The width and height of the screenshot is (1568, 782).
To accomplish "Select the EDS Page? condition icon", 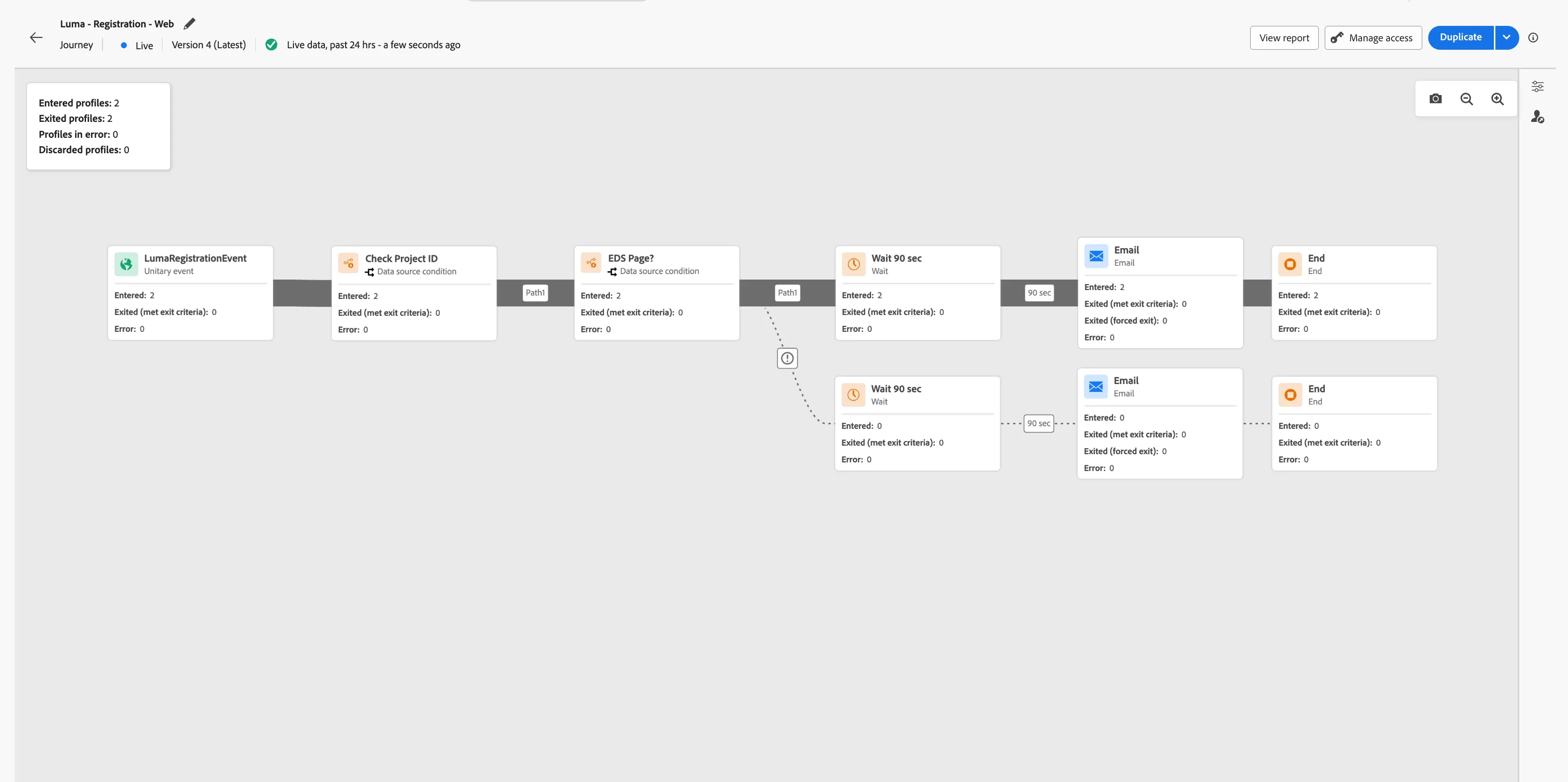I will pyautogui.click(x=591, y=264).
